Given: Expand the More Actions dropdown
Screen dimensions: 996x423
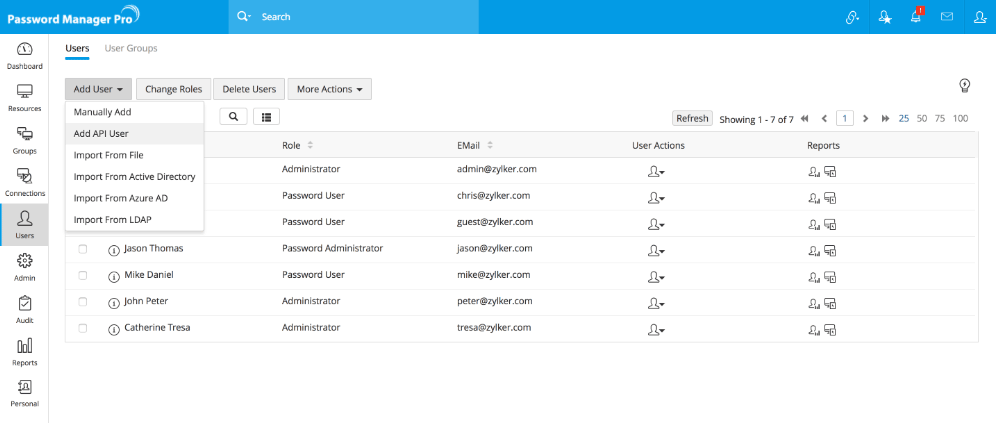Looking at the screenshot, I should click(x=329, y=89).
